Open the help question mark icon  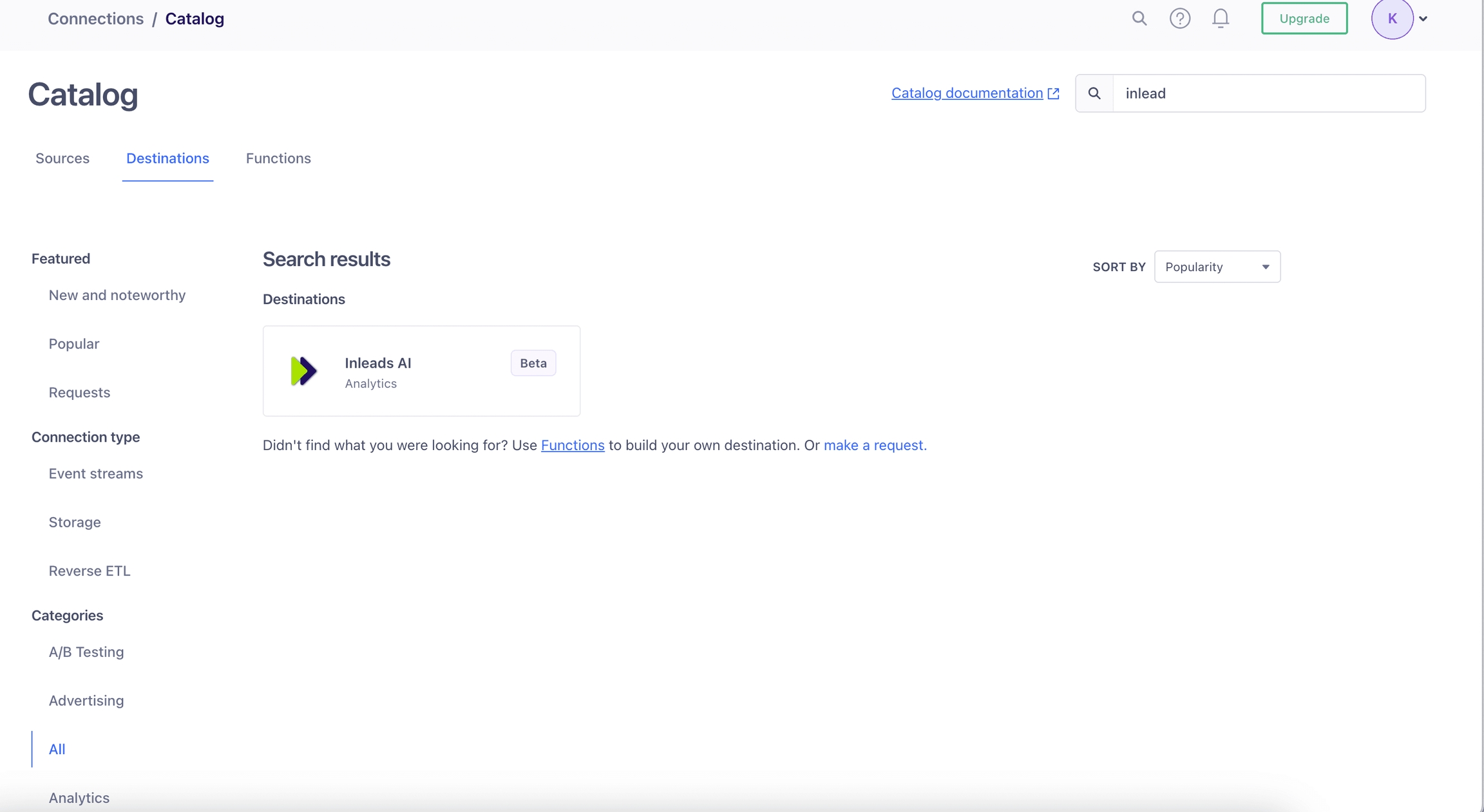(x=1179, y=19)
